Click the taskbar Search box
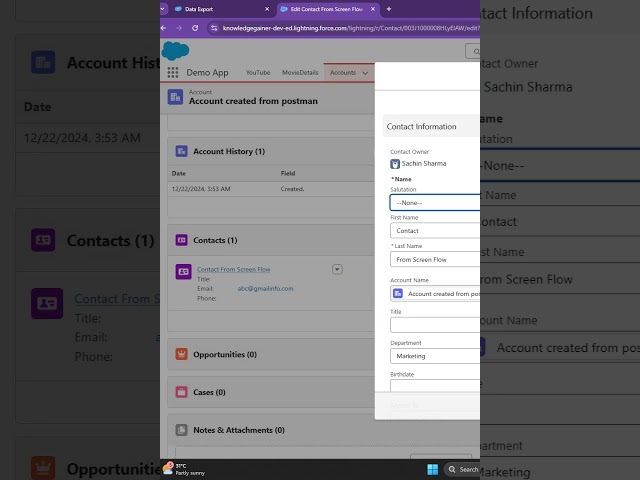 click(x=462, y=469)
